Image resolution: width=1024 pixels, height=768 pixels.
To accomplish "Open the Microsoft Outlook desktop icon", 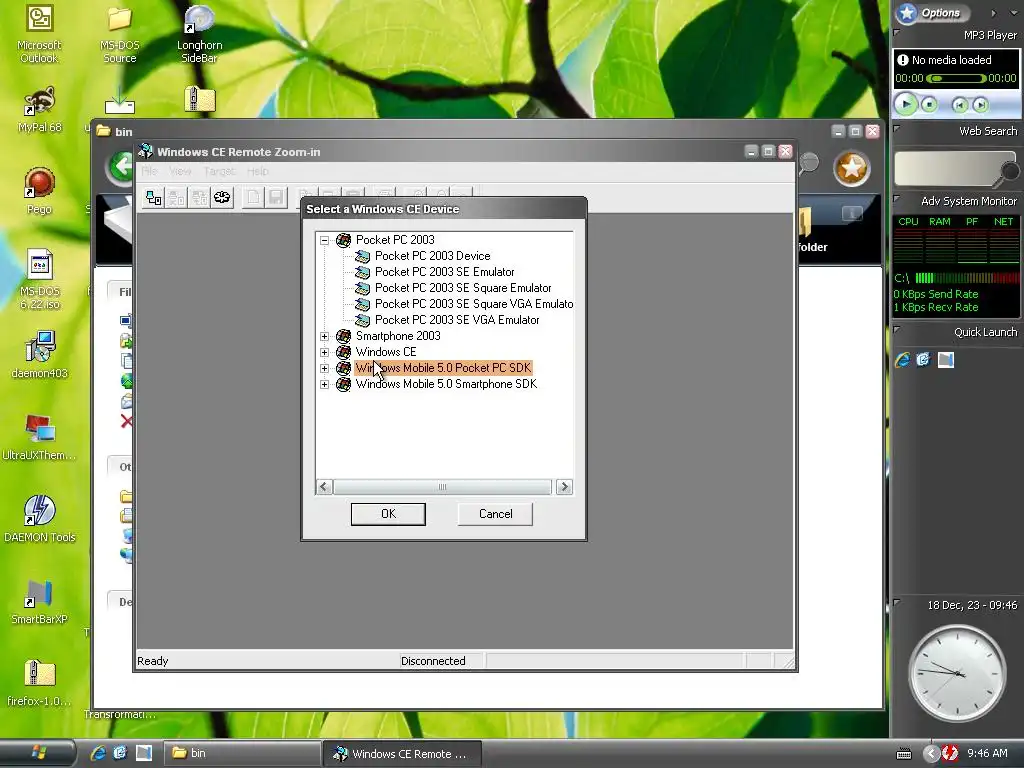I will (x=39, y=34).
